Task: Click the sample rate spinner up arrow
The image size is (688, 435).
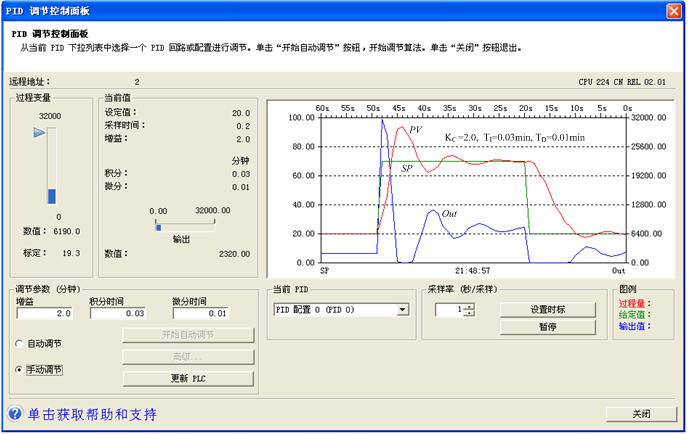Action: tap(469, 307)
